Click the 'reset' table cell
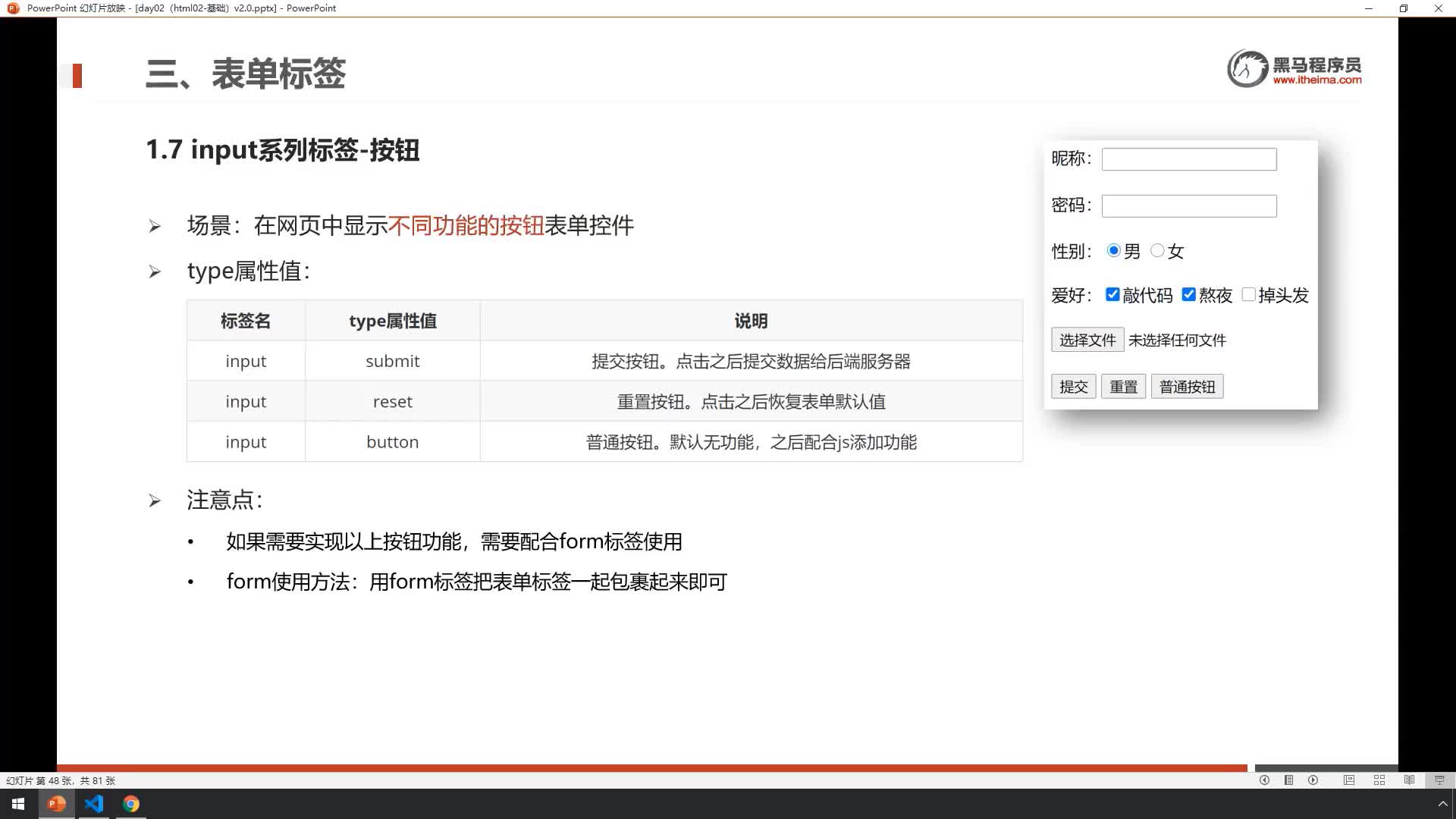 [392, 401]
